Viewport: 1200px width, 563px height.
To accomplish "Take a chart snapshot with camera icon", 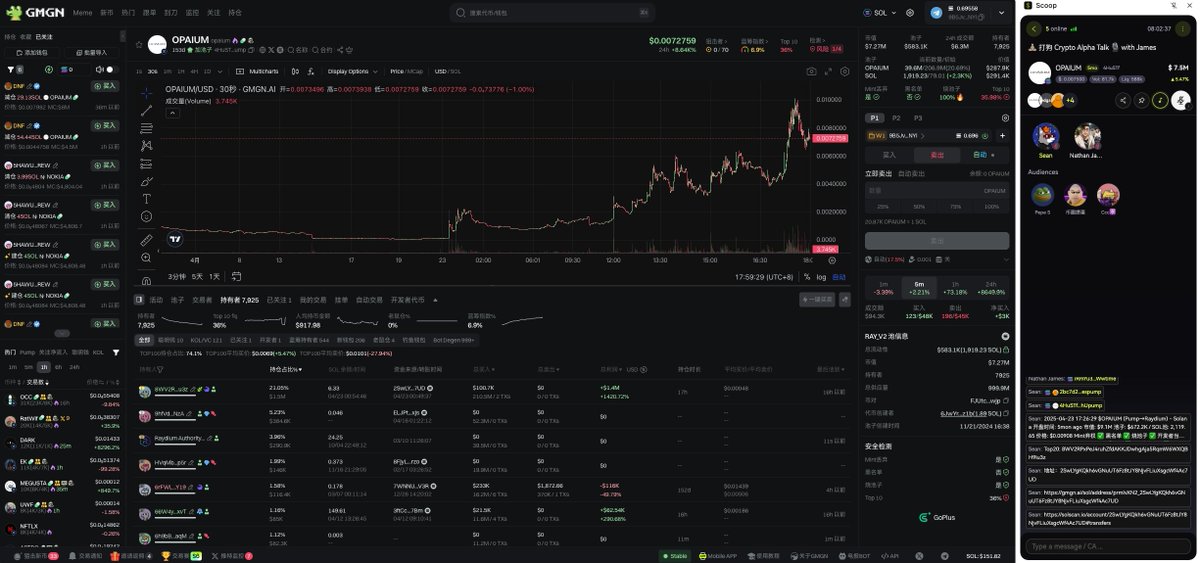I will [x=812, y=72].
